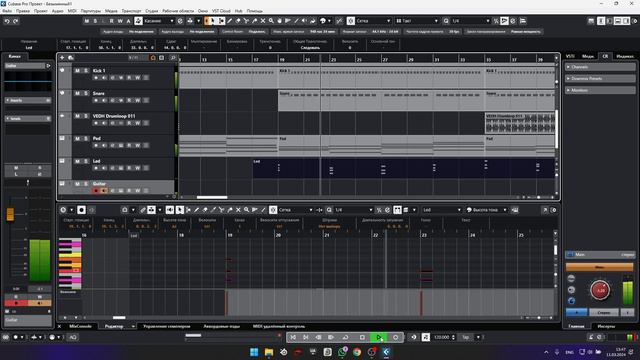Open key editor in separate window
The height and width of the screenshot is (360, 640).
coord(545,210)
